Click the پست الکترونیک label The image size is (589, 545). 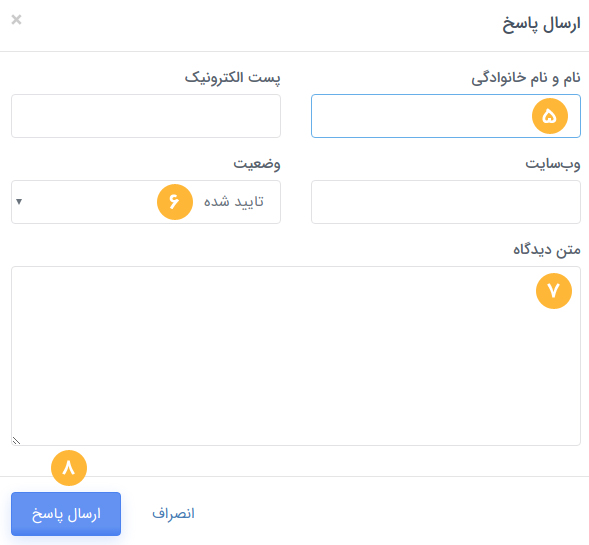[232, 78]
